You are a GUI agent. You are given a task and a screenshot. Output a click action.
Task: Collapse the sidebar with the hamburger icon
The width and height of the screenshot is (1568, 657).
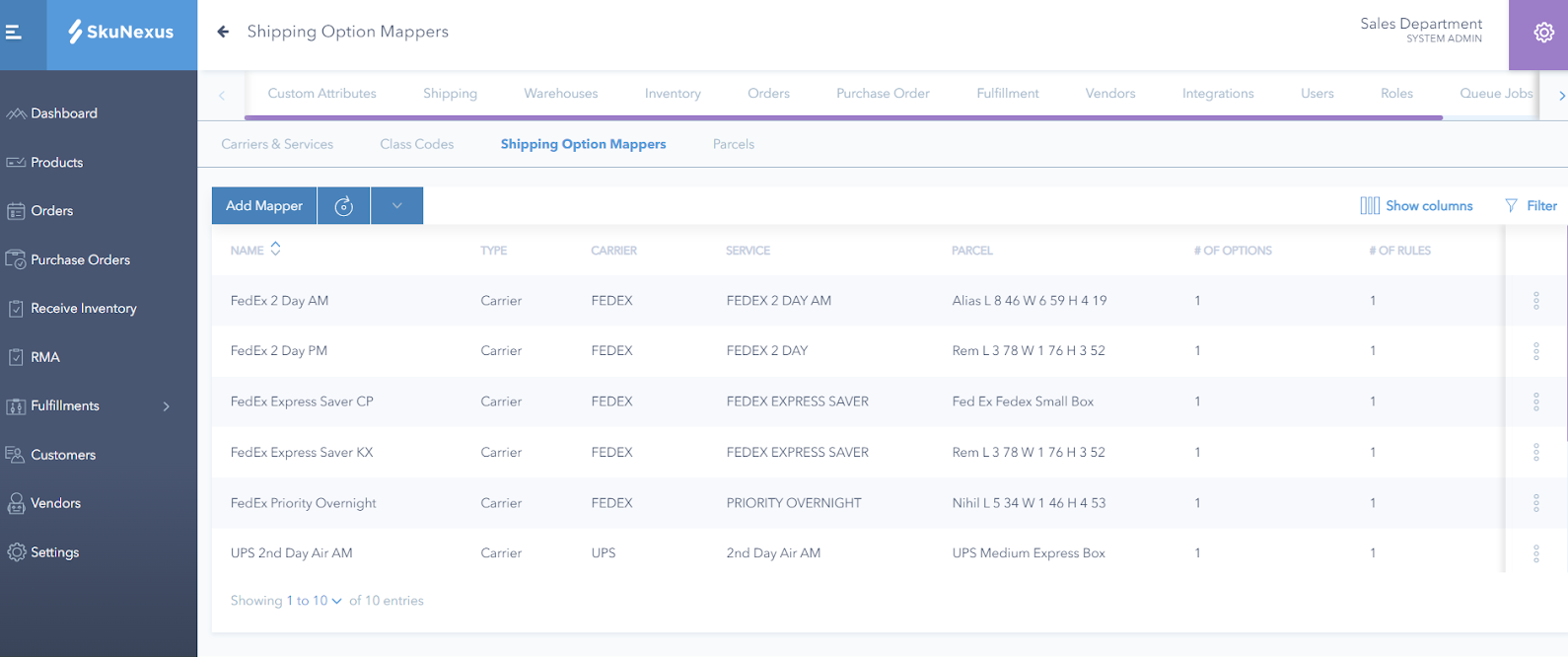(14, 33)
